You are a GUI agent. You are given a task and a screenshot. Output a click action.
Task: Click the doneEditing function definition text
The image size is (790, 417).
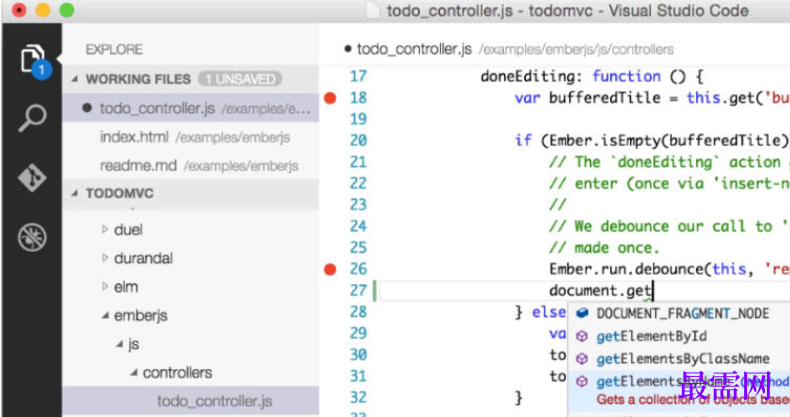coord(591,77)
